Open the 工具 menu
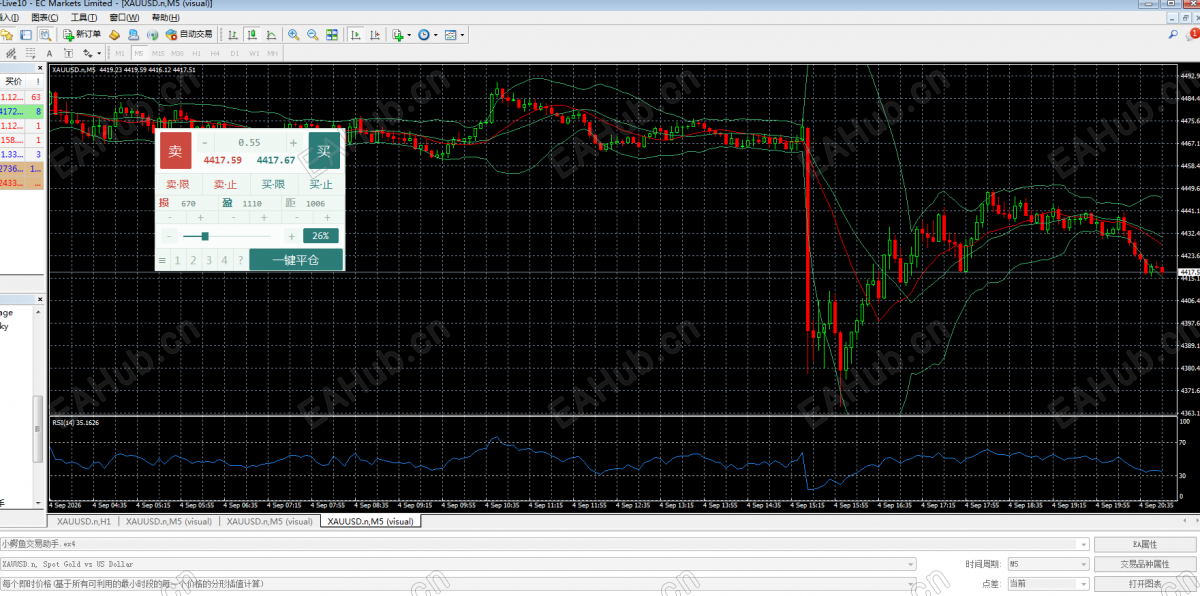The height and width of the screenshot is (596, 1200). point(84,17)
